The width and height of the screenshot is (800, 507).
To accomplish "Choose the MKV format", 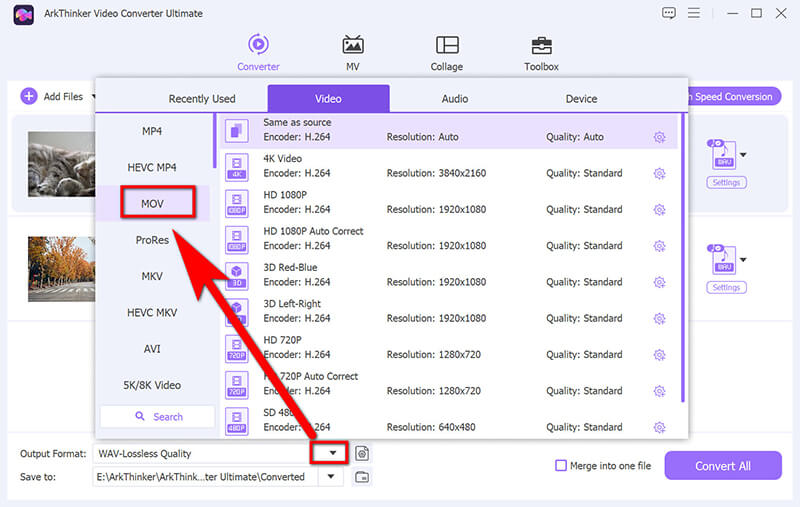I will pos(152,276).
